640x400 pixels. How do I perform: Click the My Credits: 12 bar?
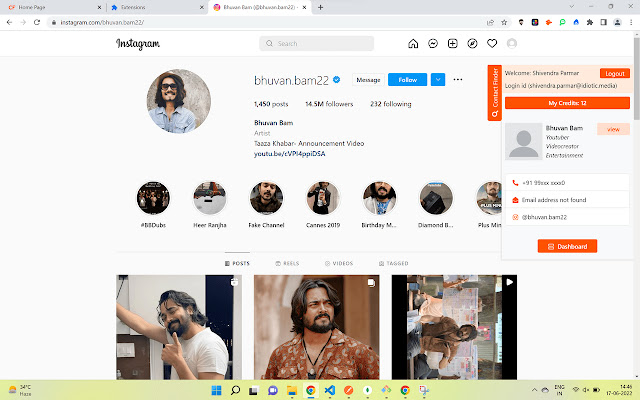[567, 103]
